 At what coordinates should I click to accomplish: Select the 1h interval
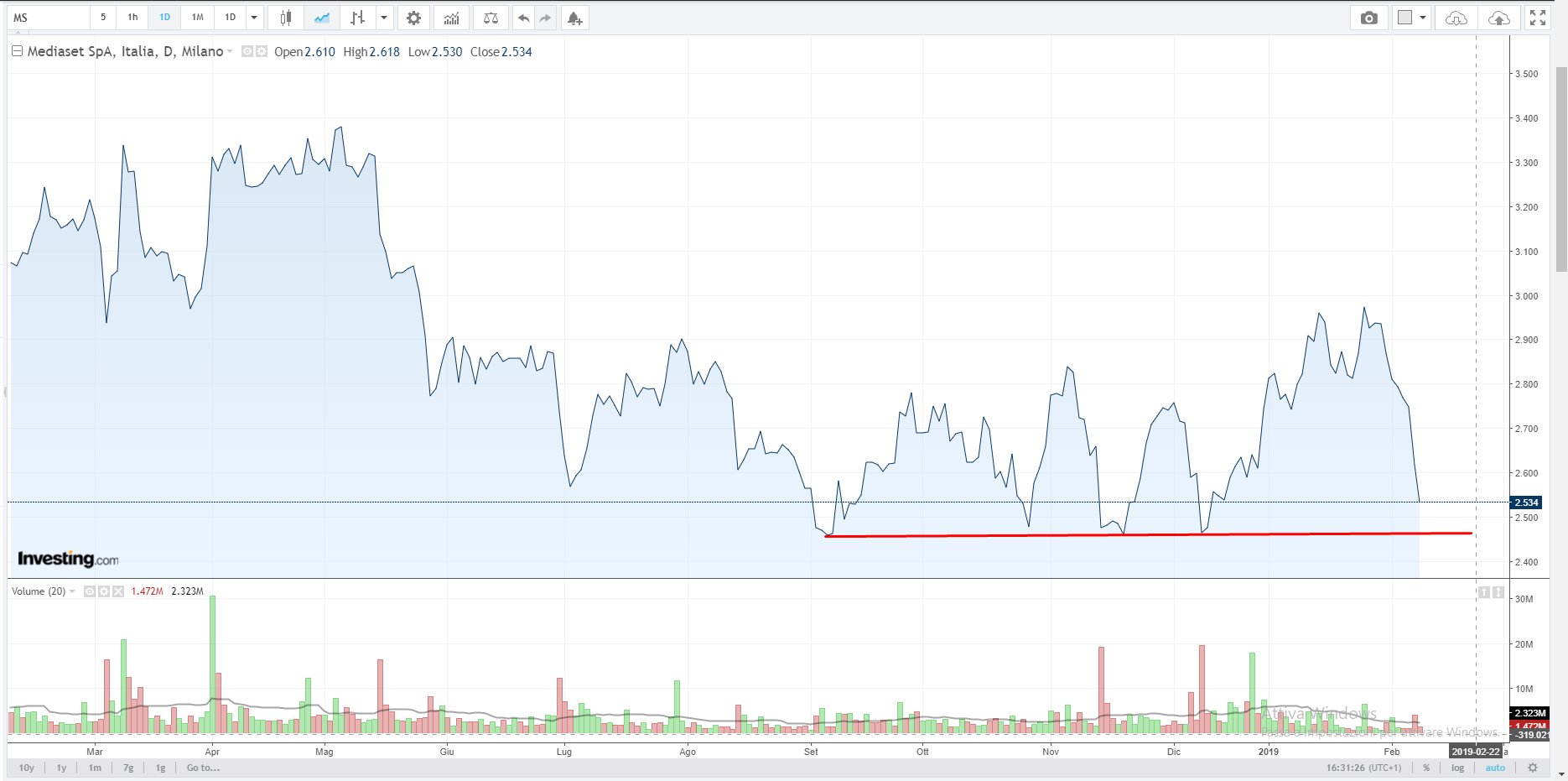click(132, 18)
